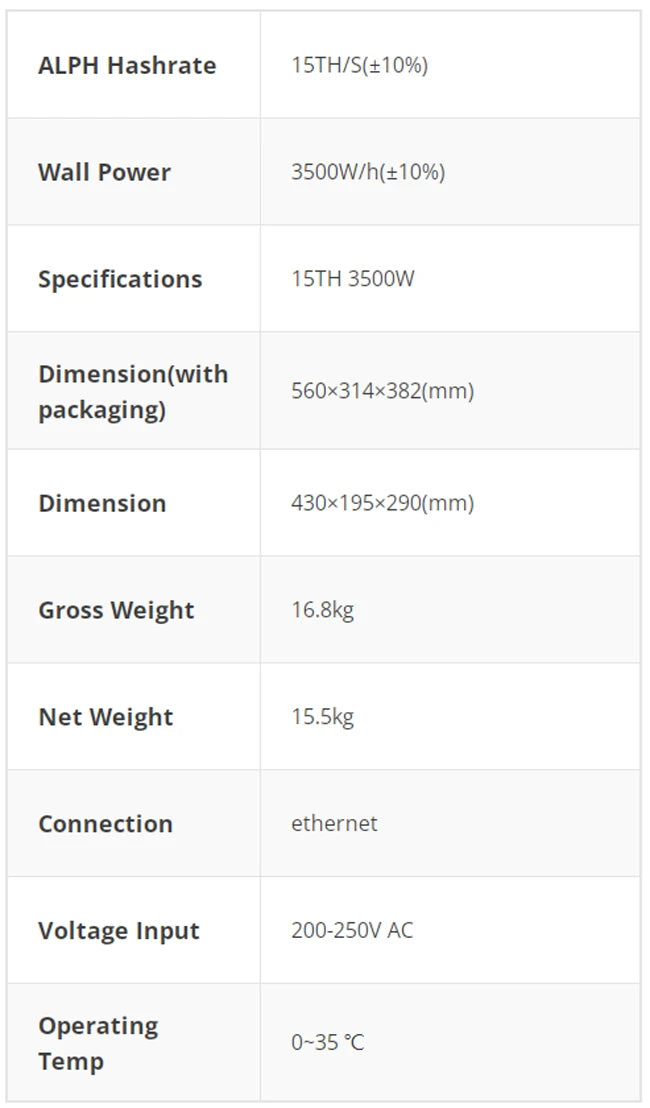Screen dimensions: 650x1108
Task: Select the 200-250V AC voltage value
Action: coord(352,931)
